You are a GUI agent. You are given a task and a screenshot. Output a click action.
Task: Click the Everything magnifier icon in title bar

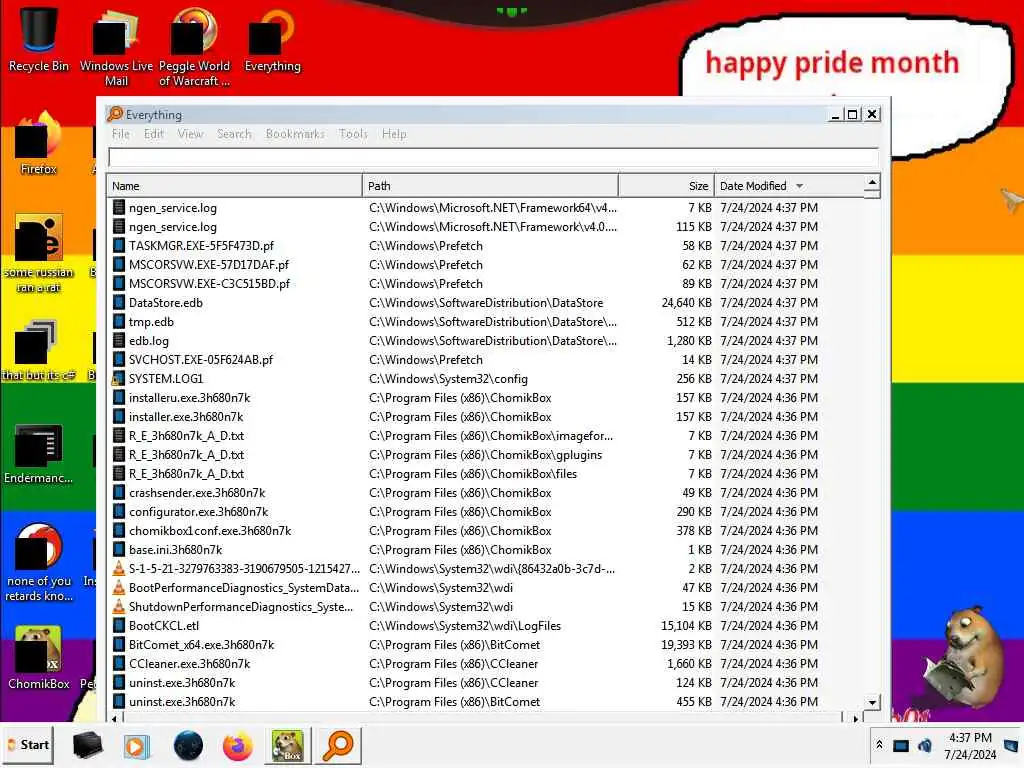tap(115, 114)
